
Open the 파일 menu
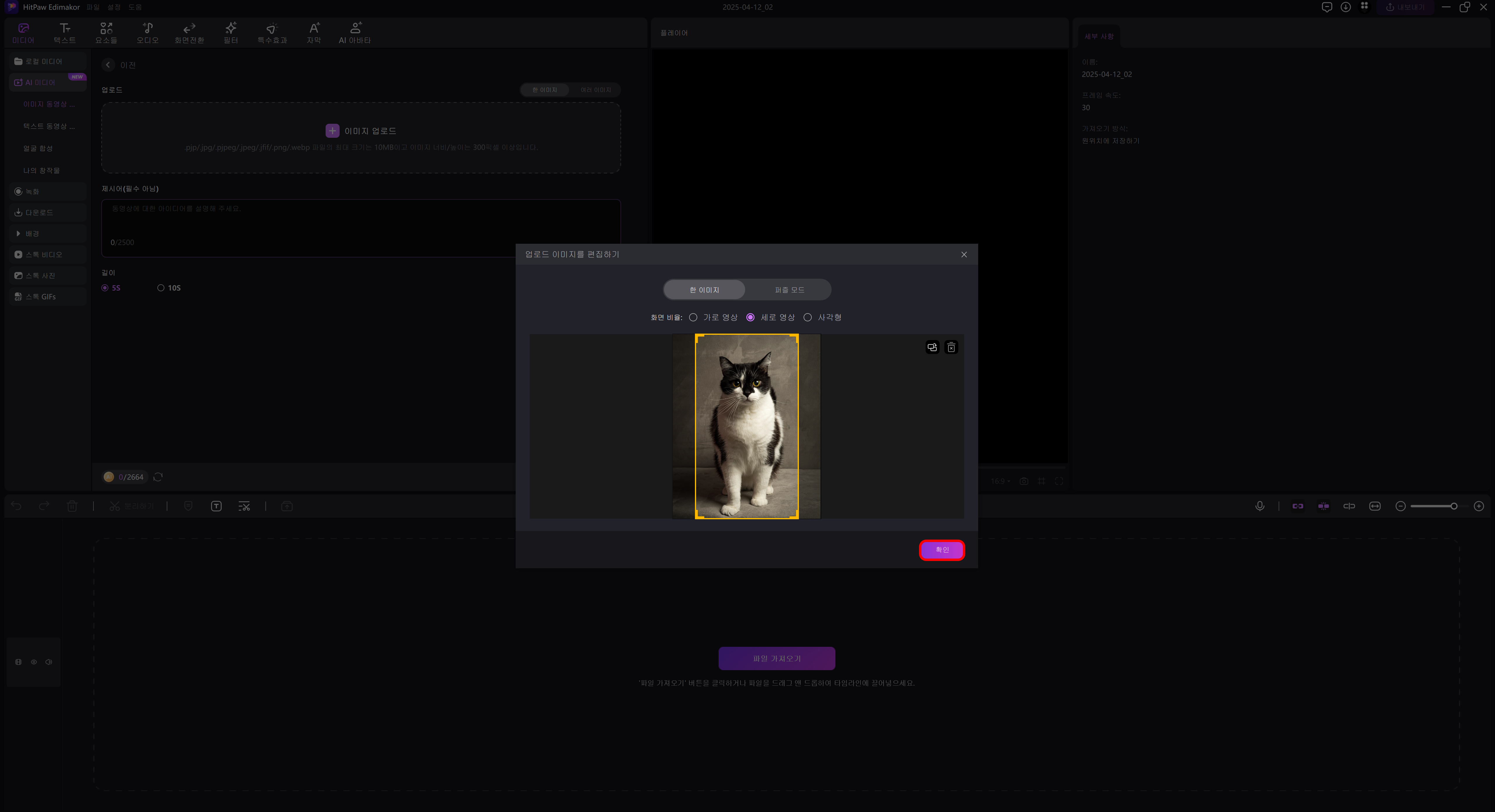coord(93,7)
